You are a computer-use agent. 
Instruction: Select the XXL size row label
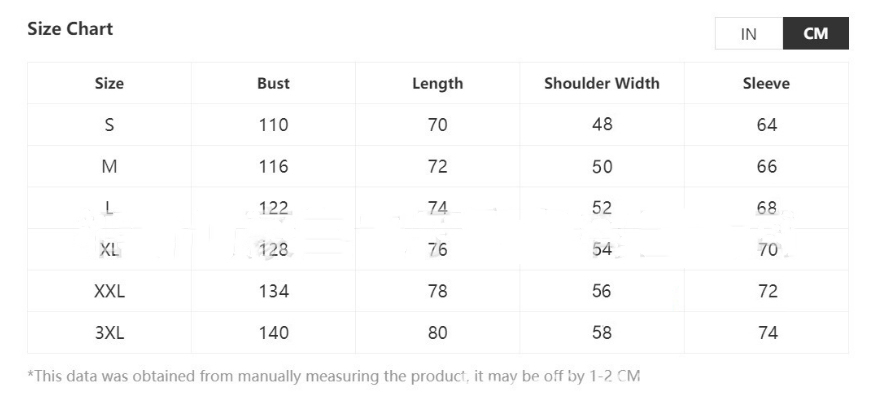(109, 291)
